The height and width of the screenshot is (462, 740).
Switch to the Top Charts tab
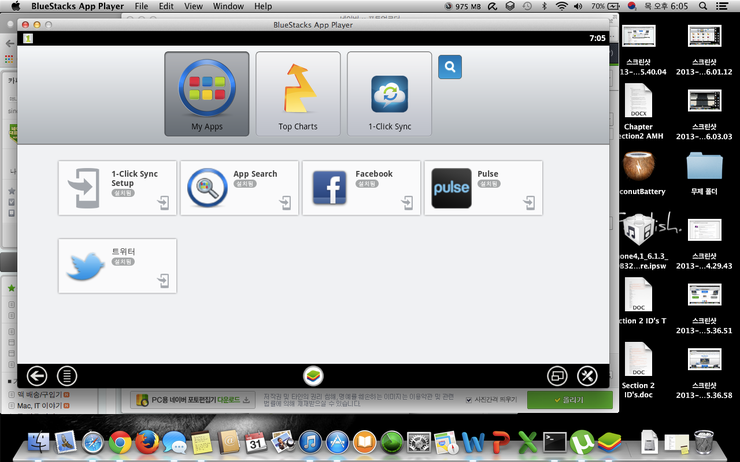coord(298,94)
